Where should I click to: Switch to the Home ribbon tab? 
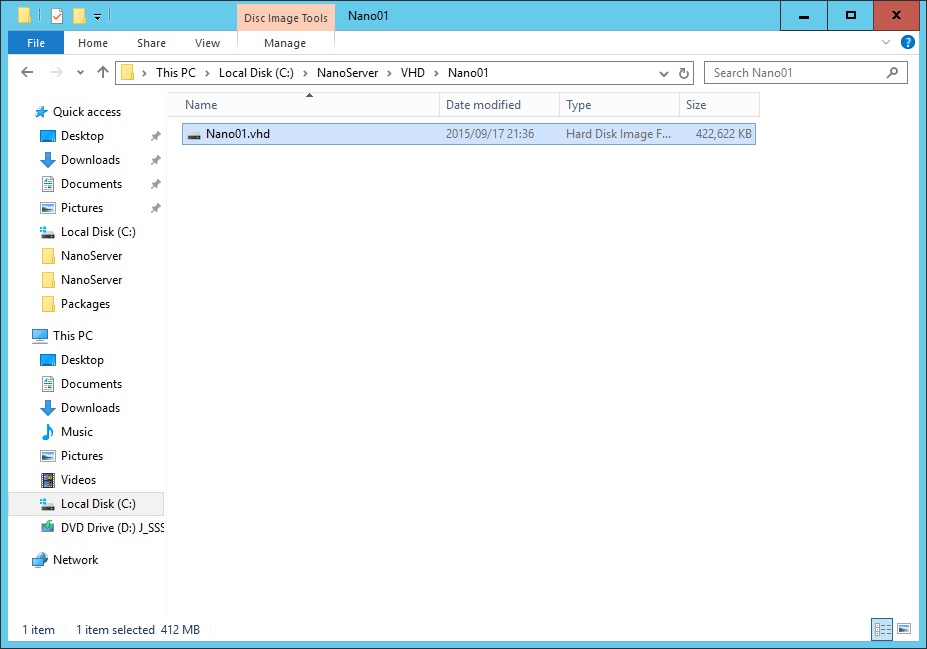coord(93,43)
